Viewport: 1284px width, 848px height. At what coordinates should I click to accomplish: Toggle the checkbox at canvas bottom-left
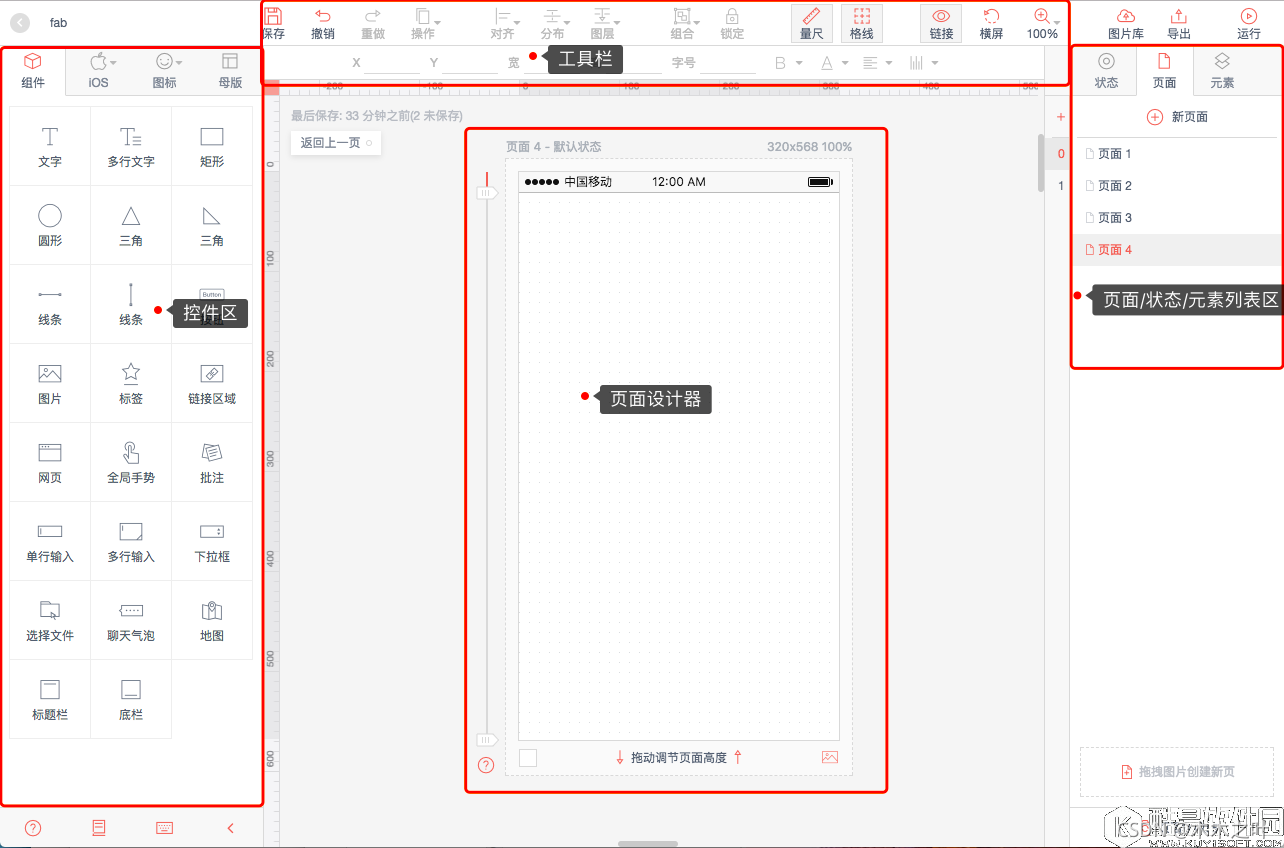click(x=528, y=758)
